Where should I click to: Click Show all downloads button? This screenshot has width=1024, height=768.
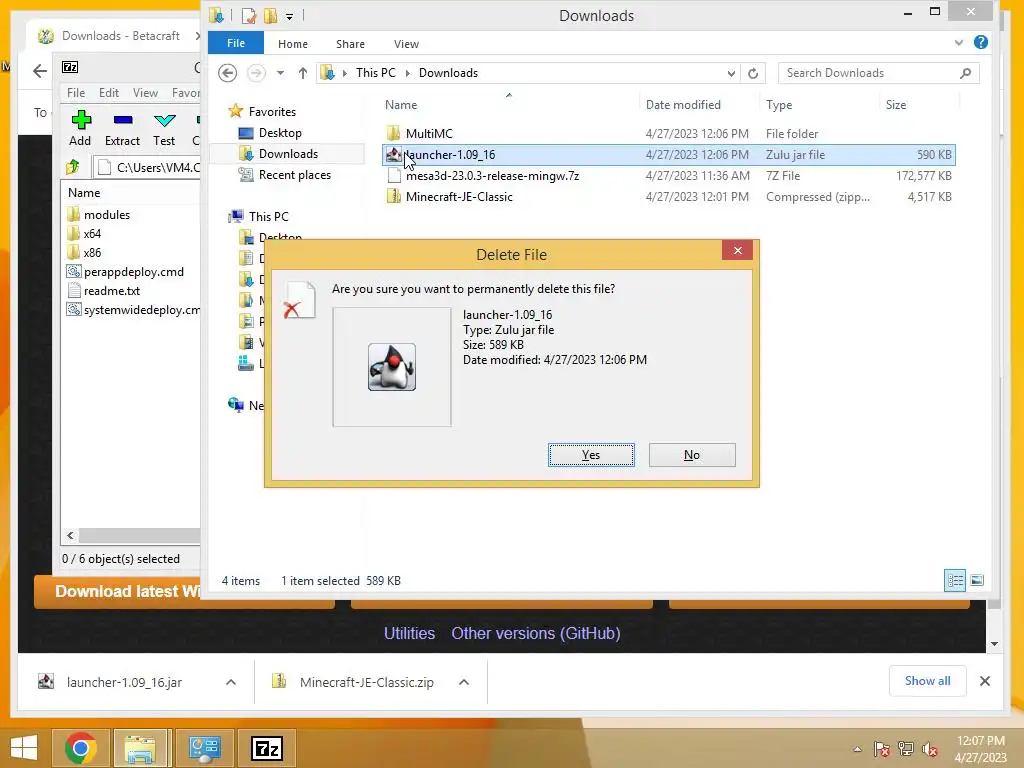click(927, 681)
